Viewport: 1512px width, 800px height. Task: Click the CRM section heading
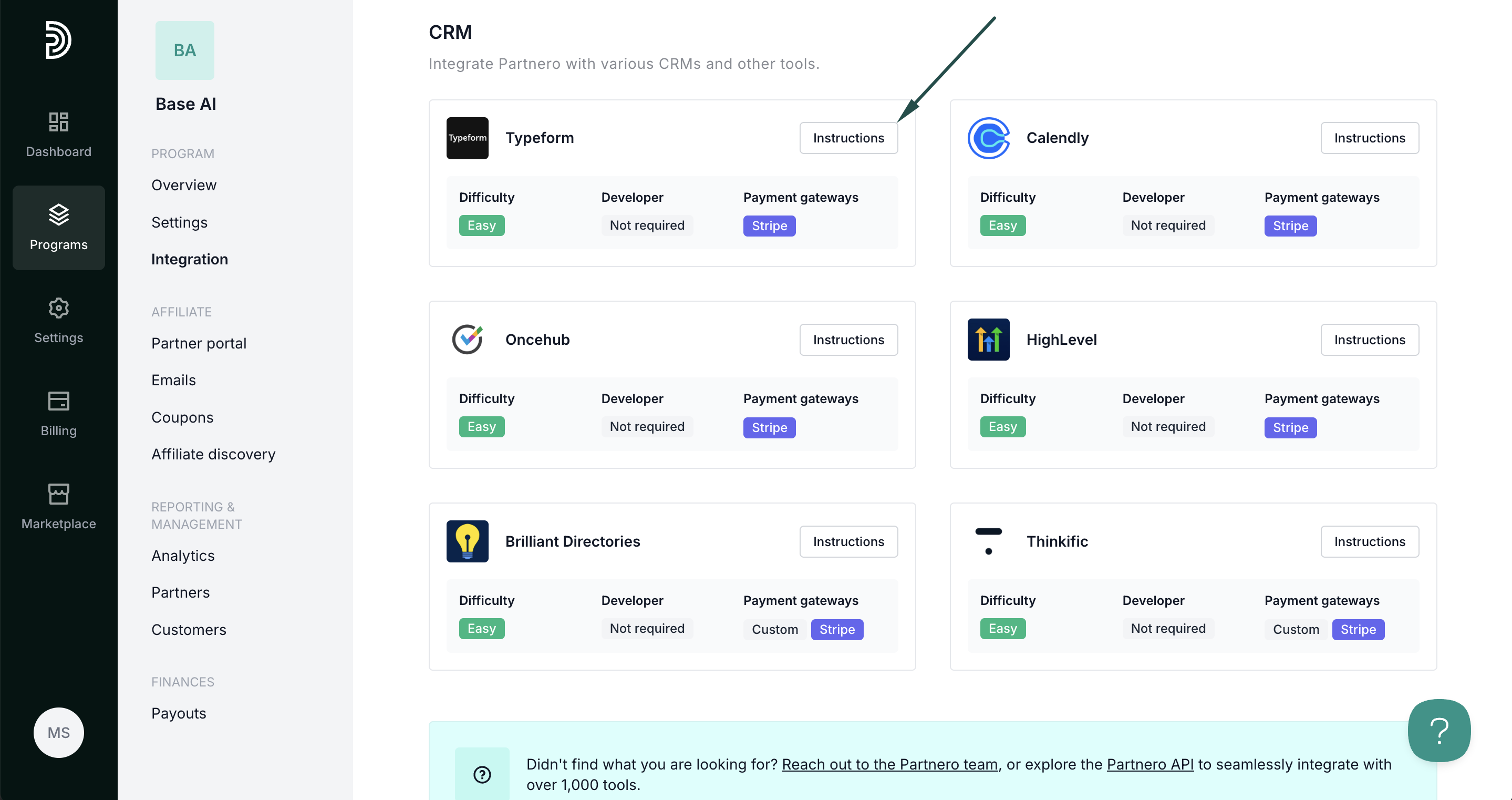(450, 32)
